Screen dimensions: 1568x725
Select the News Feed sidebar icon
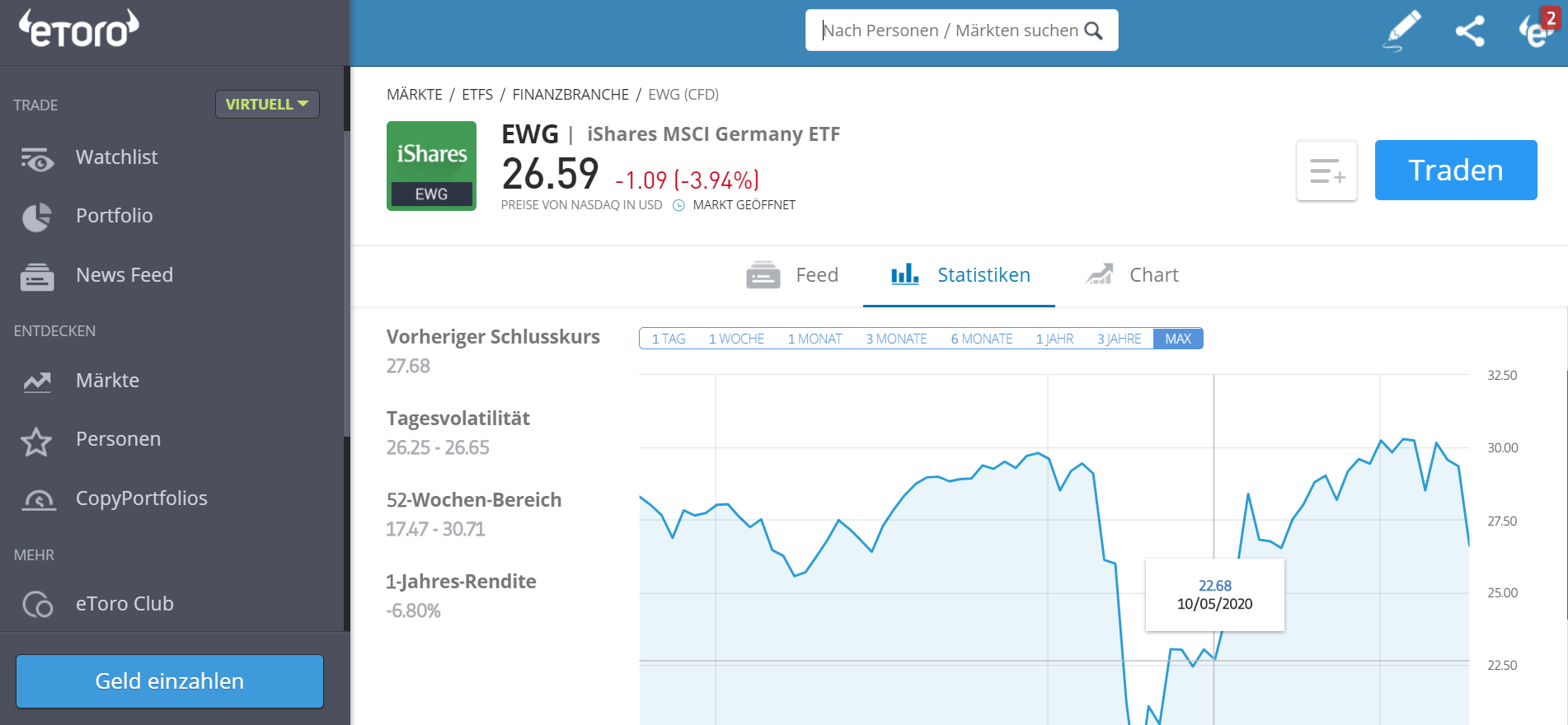[x=36, y=274]
